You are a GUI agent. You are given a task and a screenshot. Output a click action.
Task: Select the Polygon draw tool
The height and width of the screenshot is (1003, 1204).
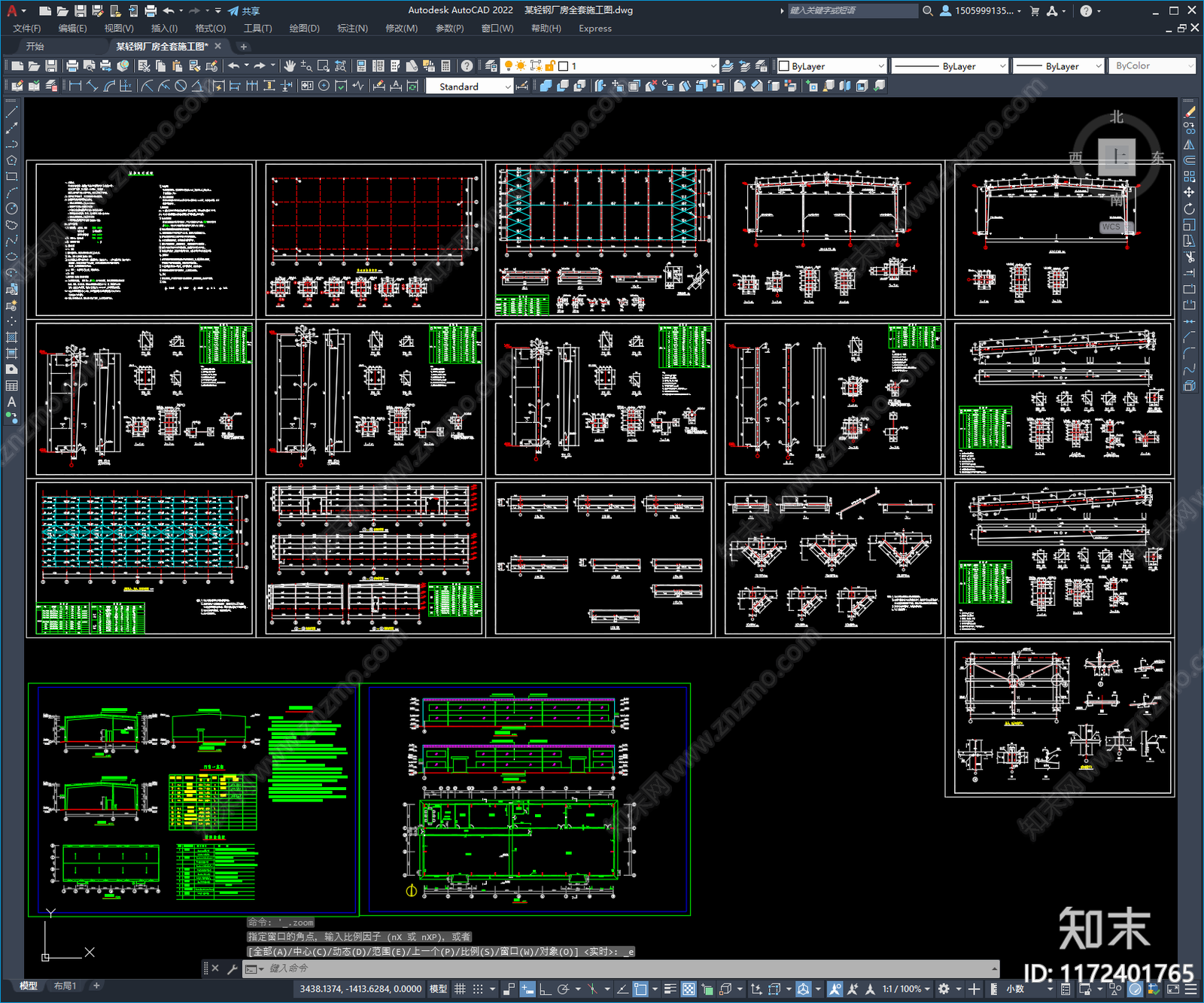pos(11,160)
